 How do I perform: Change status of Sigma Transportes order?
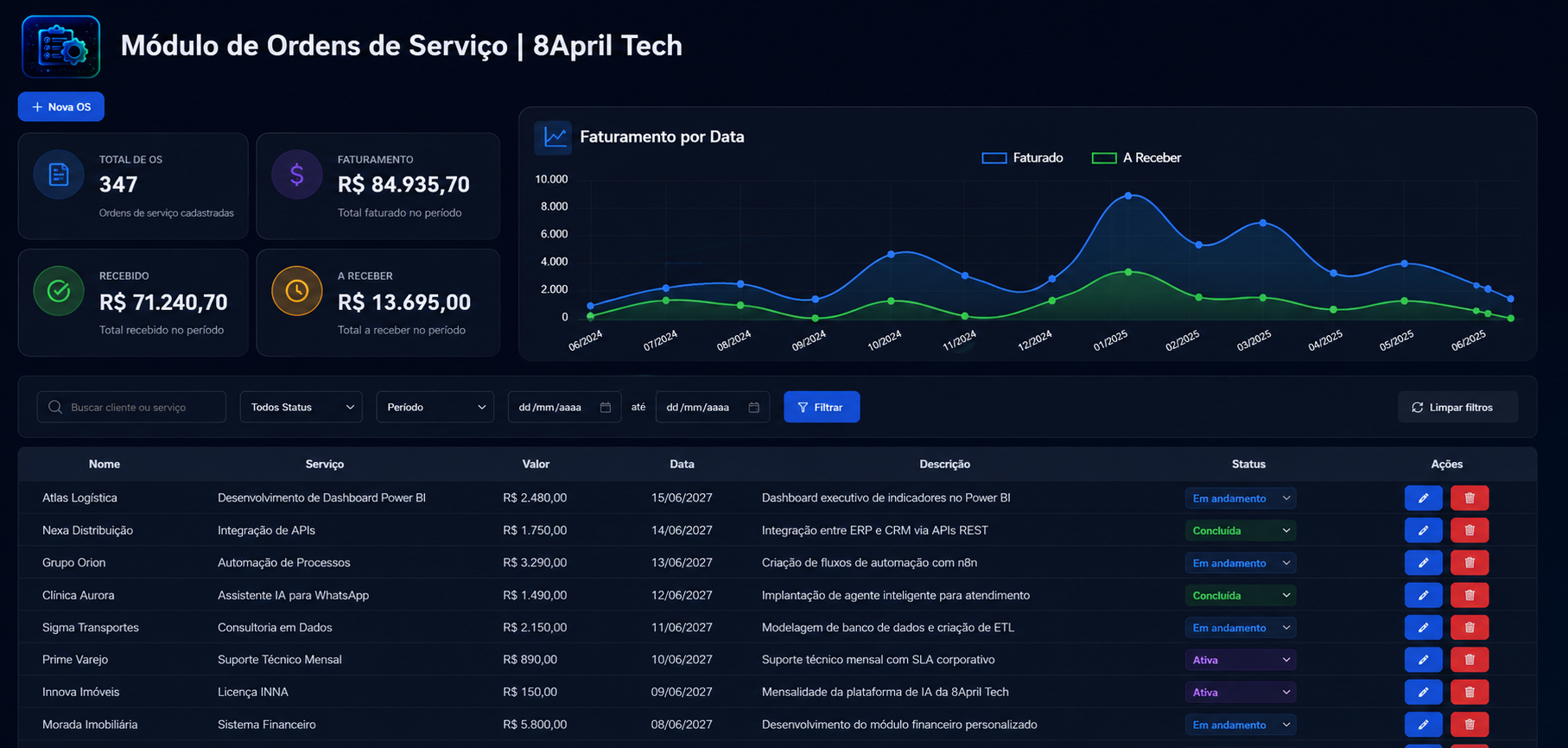(1241, 628)
